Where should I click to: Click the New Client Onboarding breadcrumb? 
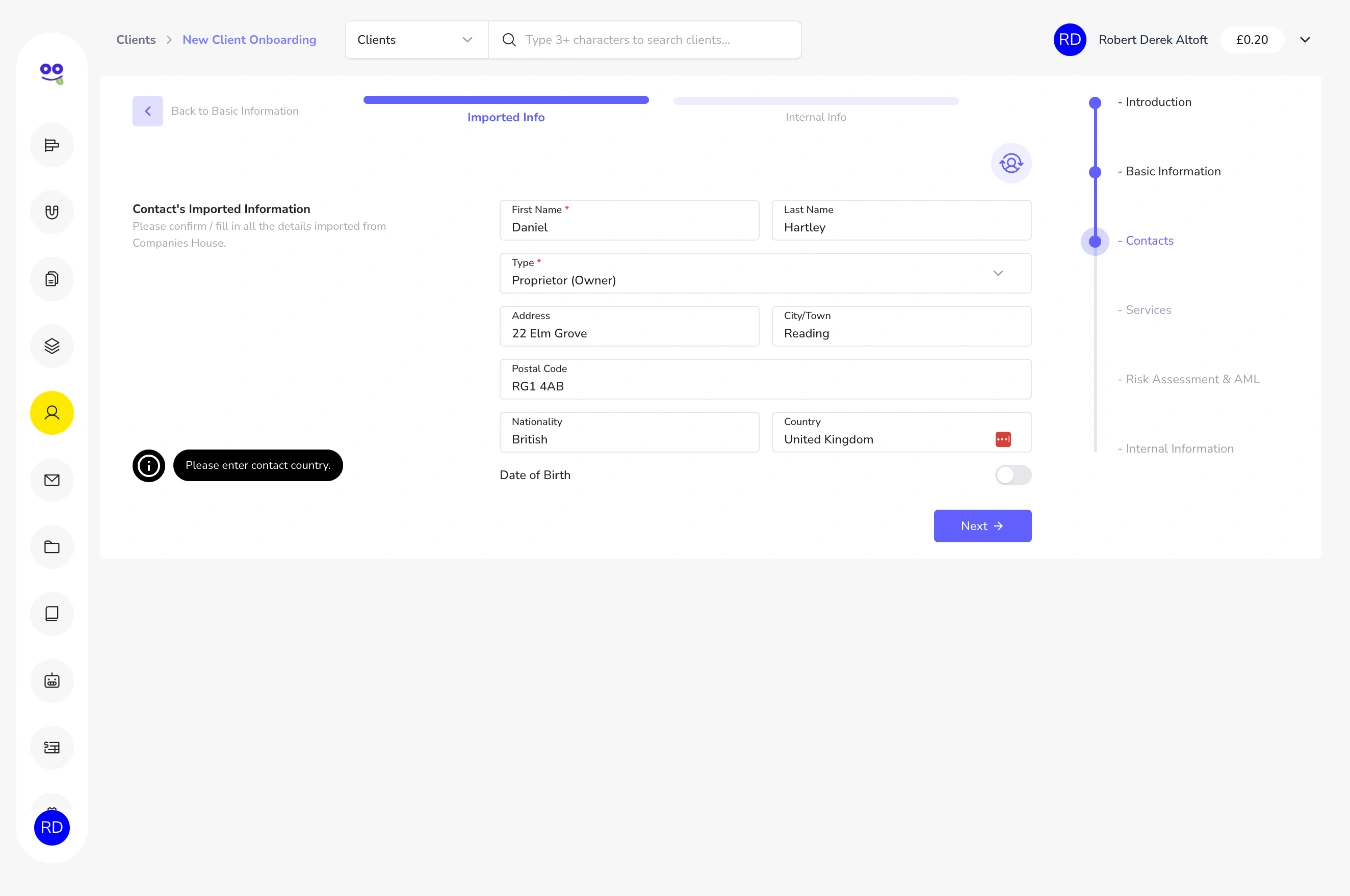[x=249, y=40]
